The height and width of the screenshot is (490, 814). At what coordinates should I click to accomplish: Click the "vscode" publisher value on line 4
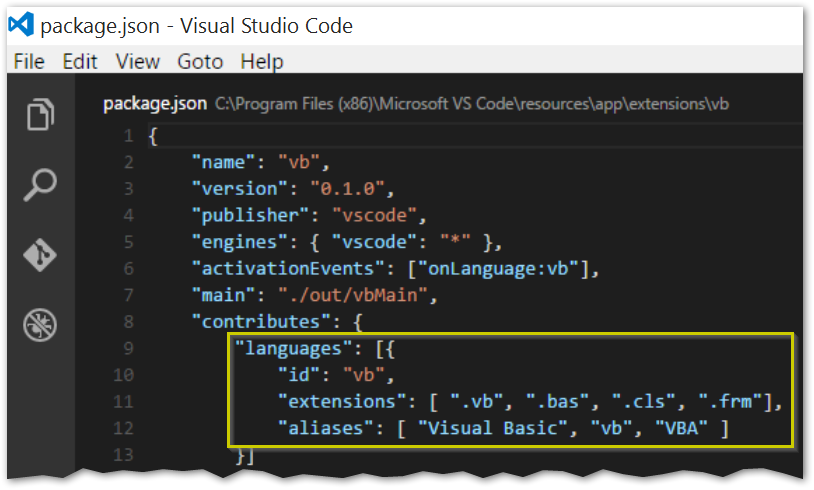click(374, 215)
